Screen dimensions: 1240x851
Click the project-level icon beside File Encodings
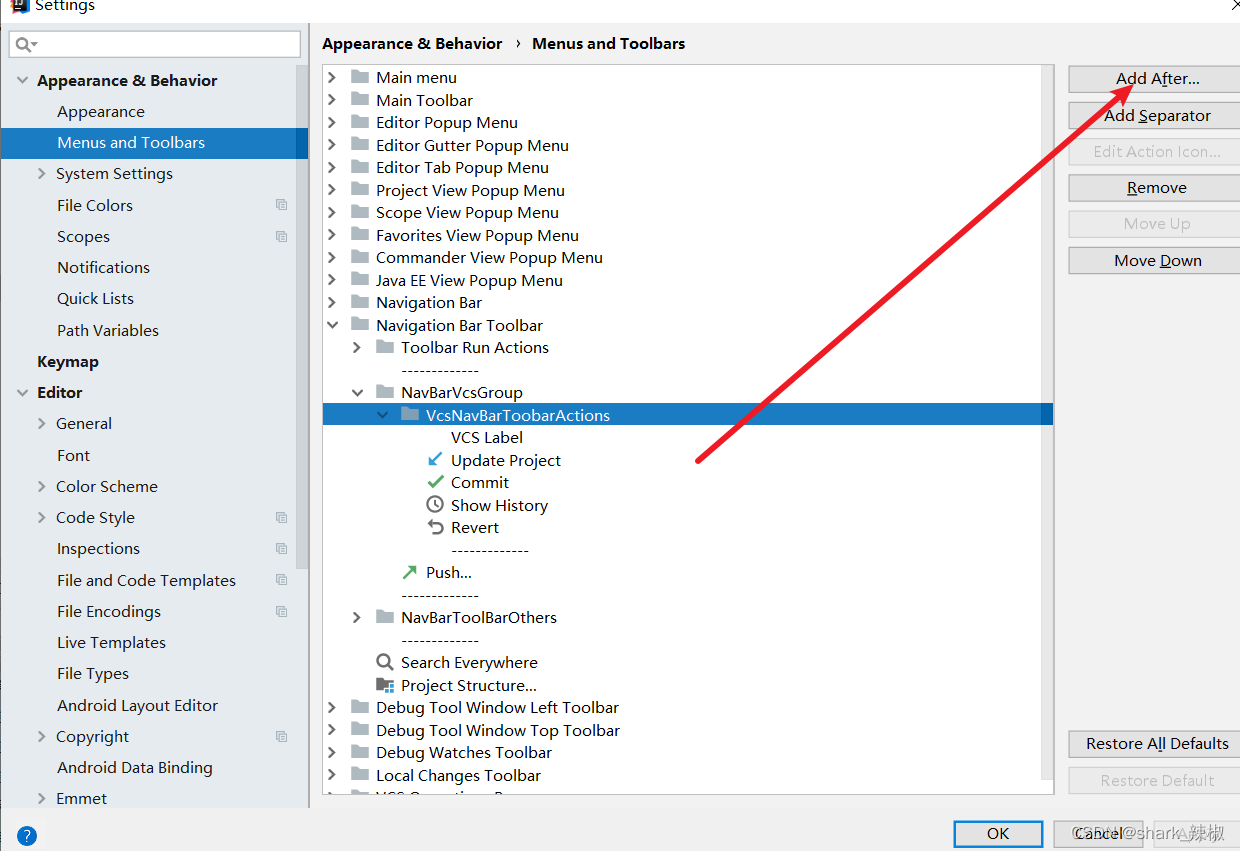(x=282, y=611)
